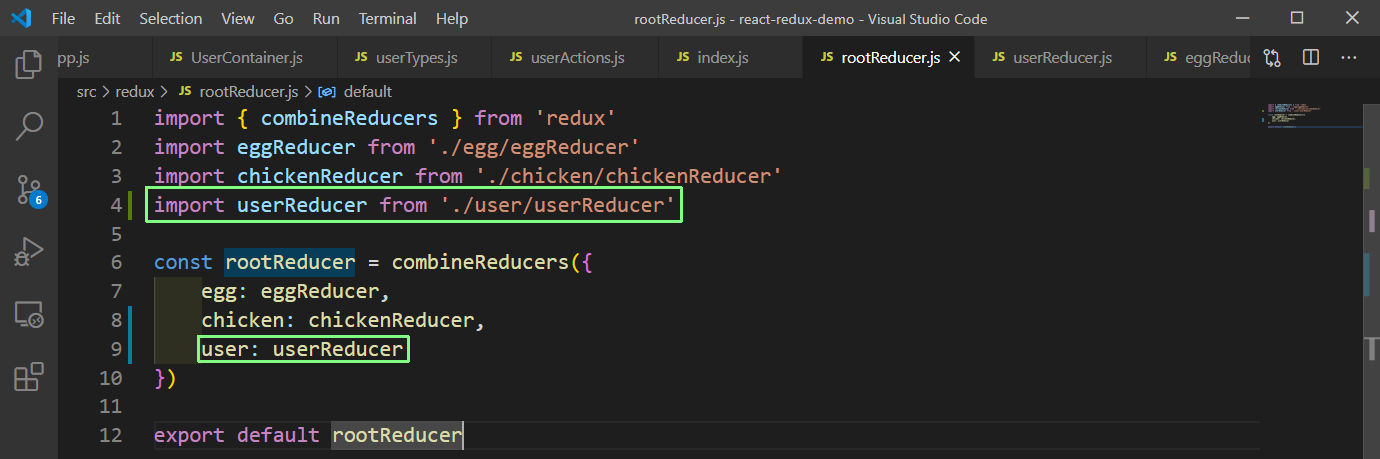Screen dimensions: 1380x459
Task: Open the Help menu
Action: (452, 19)
